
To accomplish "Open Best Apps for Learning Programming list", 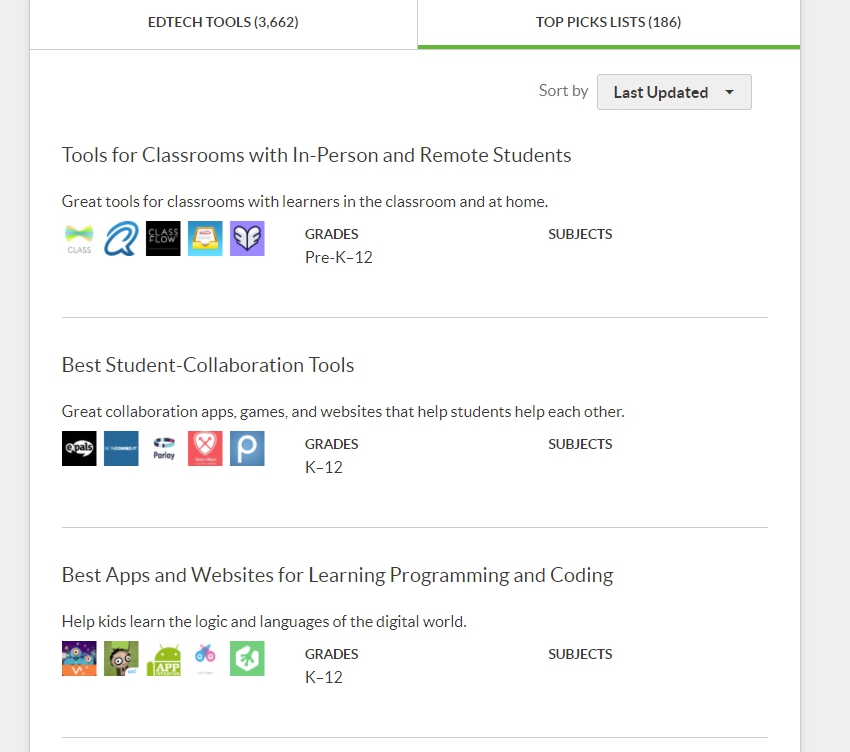I will pyautogui.click(x=337, y=575).
